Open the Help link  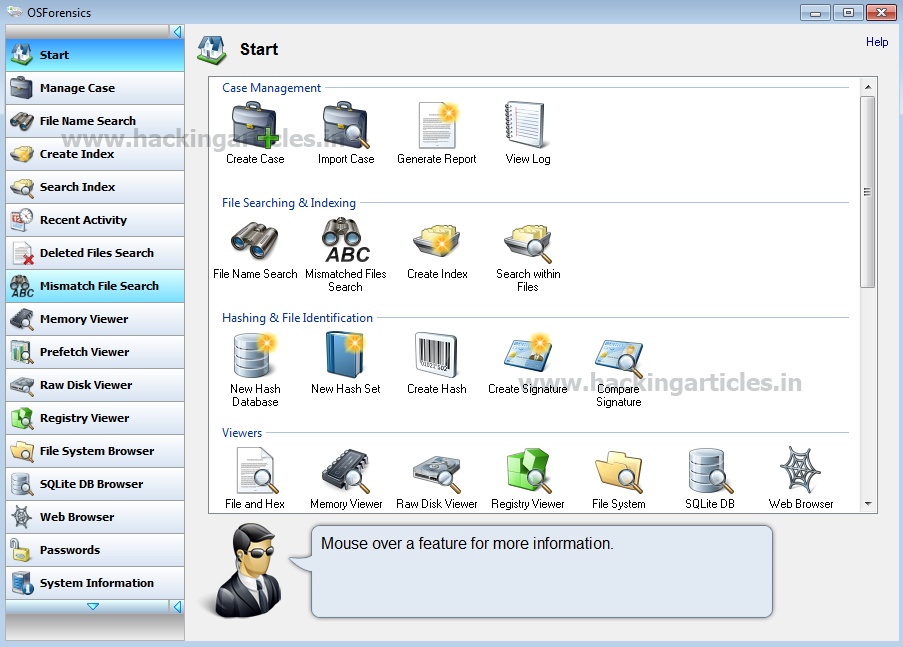877,41
